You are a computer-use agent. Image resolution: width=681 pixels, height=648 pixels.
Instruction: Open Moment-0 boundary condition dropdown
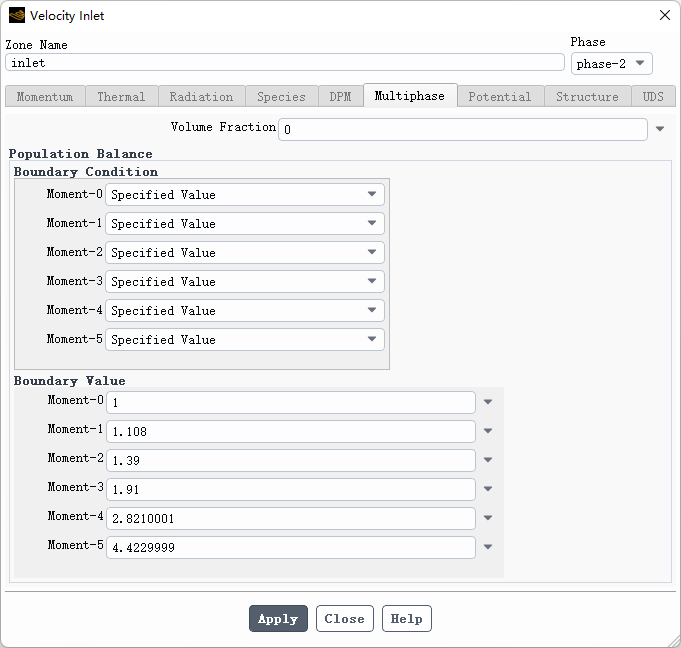[x=245, y=194]
